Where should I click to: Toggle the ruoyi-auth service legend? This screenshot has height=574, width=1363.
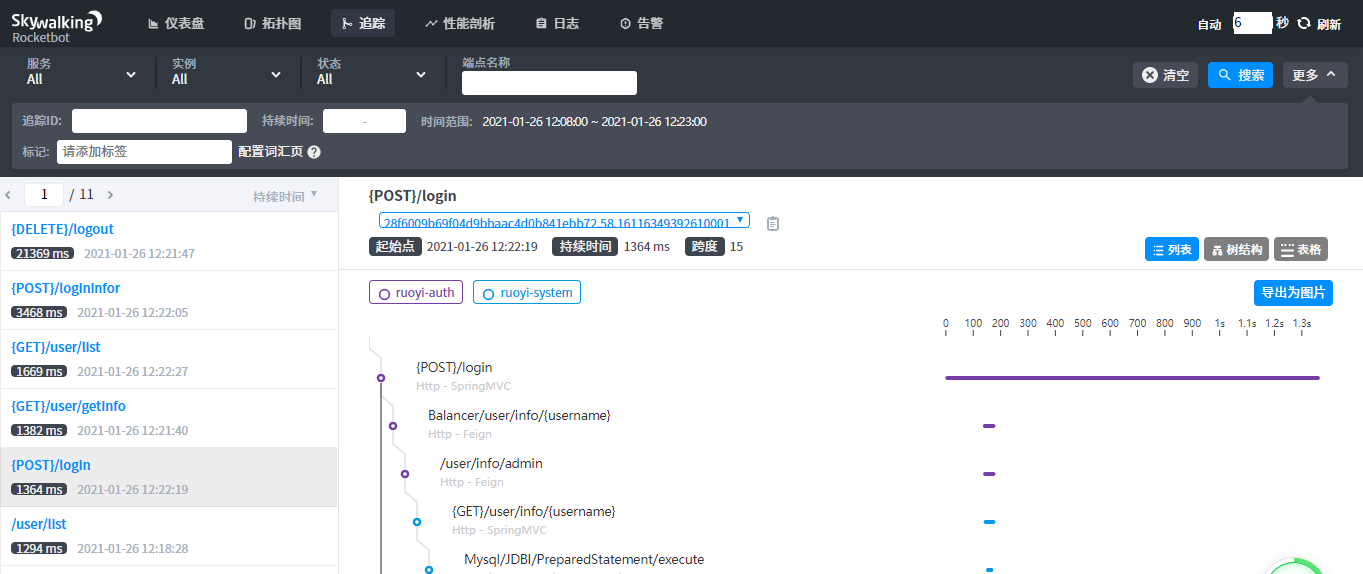coord(416,293)
